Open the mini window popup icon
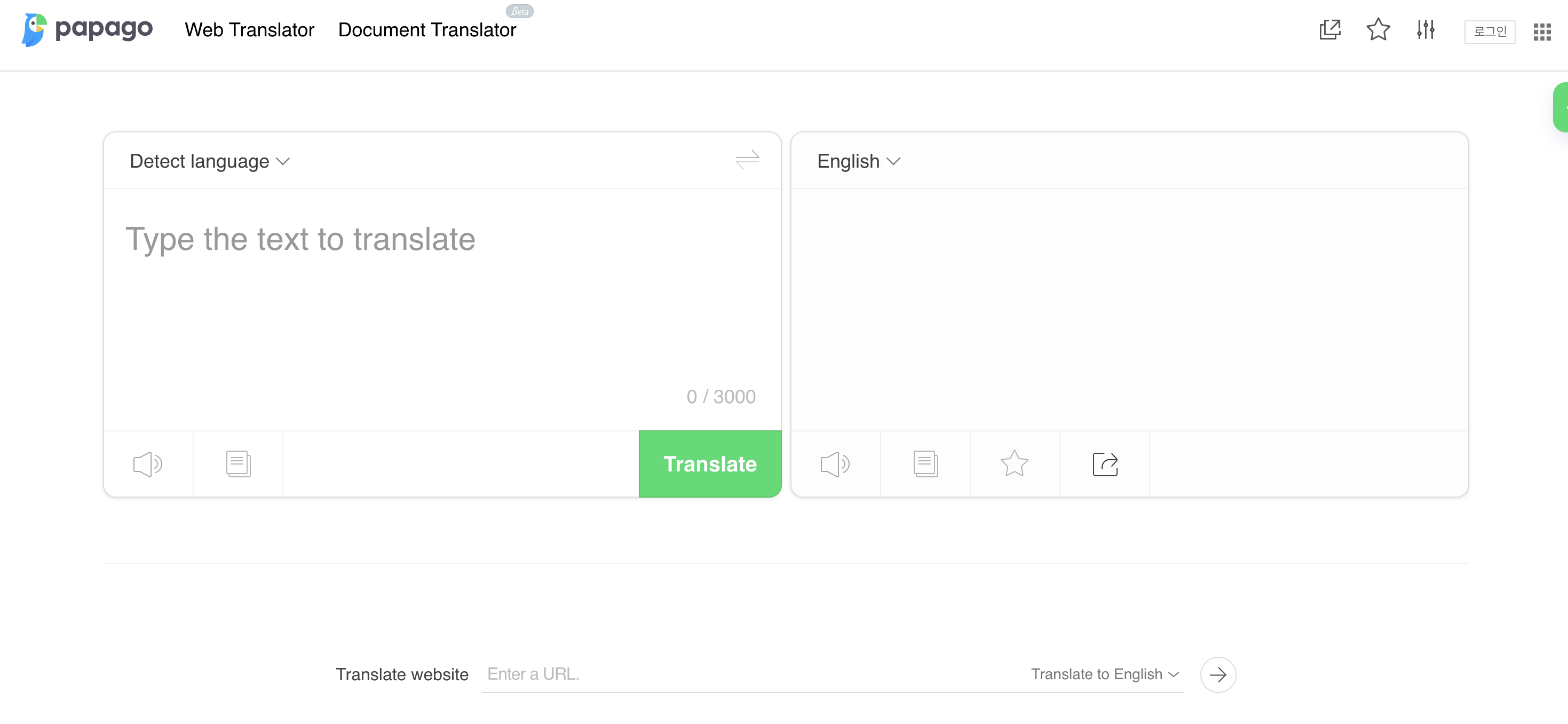Viewport: 1568px width, 724px height. click(x=1329, y=29)
